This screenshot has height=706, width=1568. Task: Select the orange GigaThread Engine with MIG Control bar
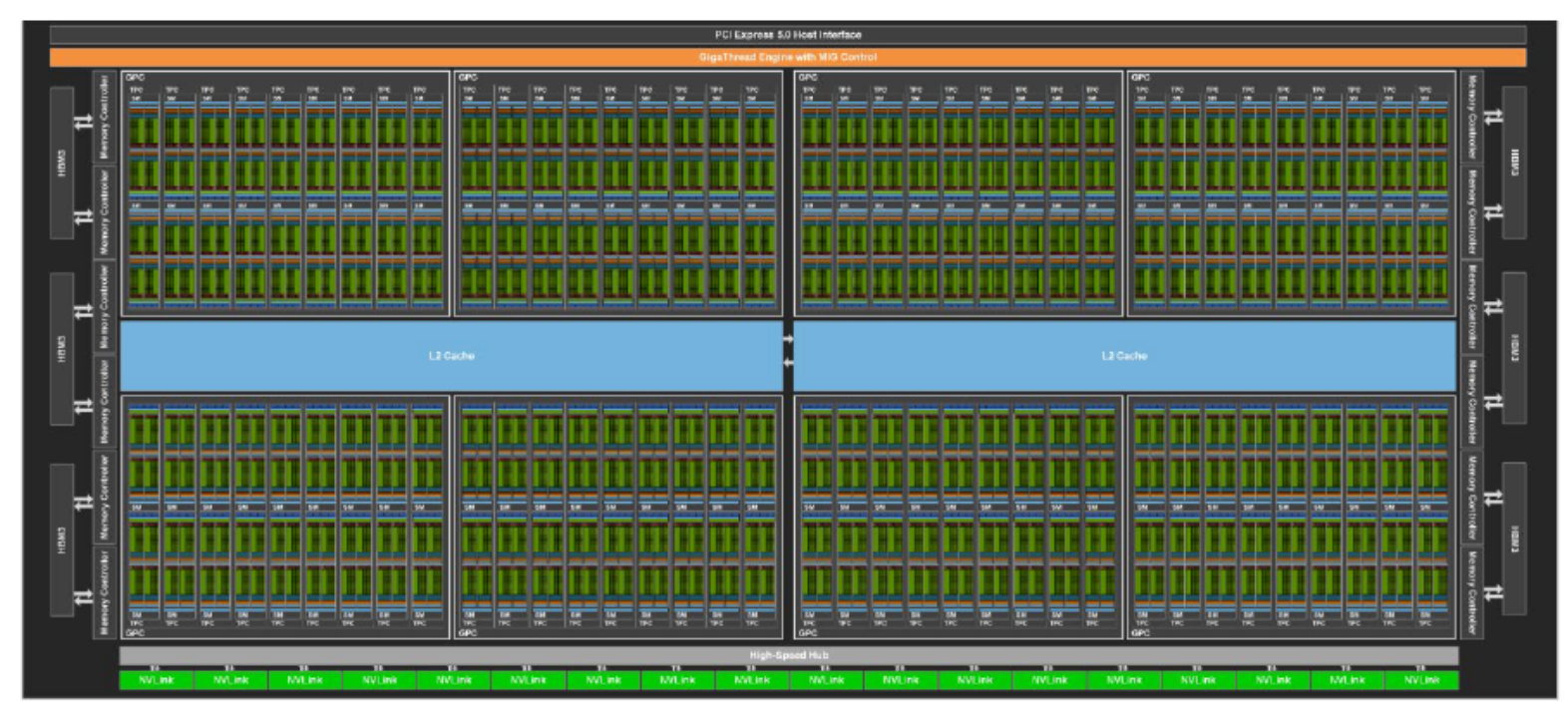click(x=787, y=57)
